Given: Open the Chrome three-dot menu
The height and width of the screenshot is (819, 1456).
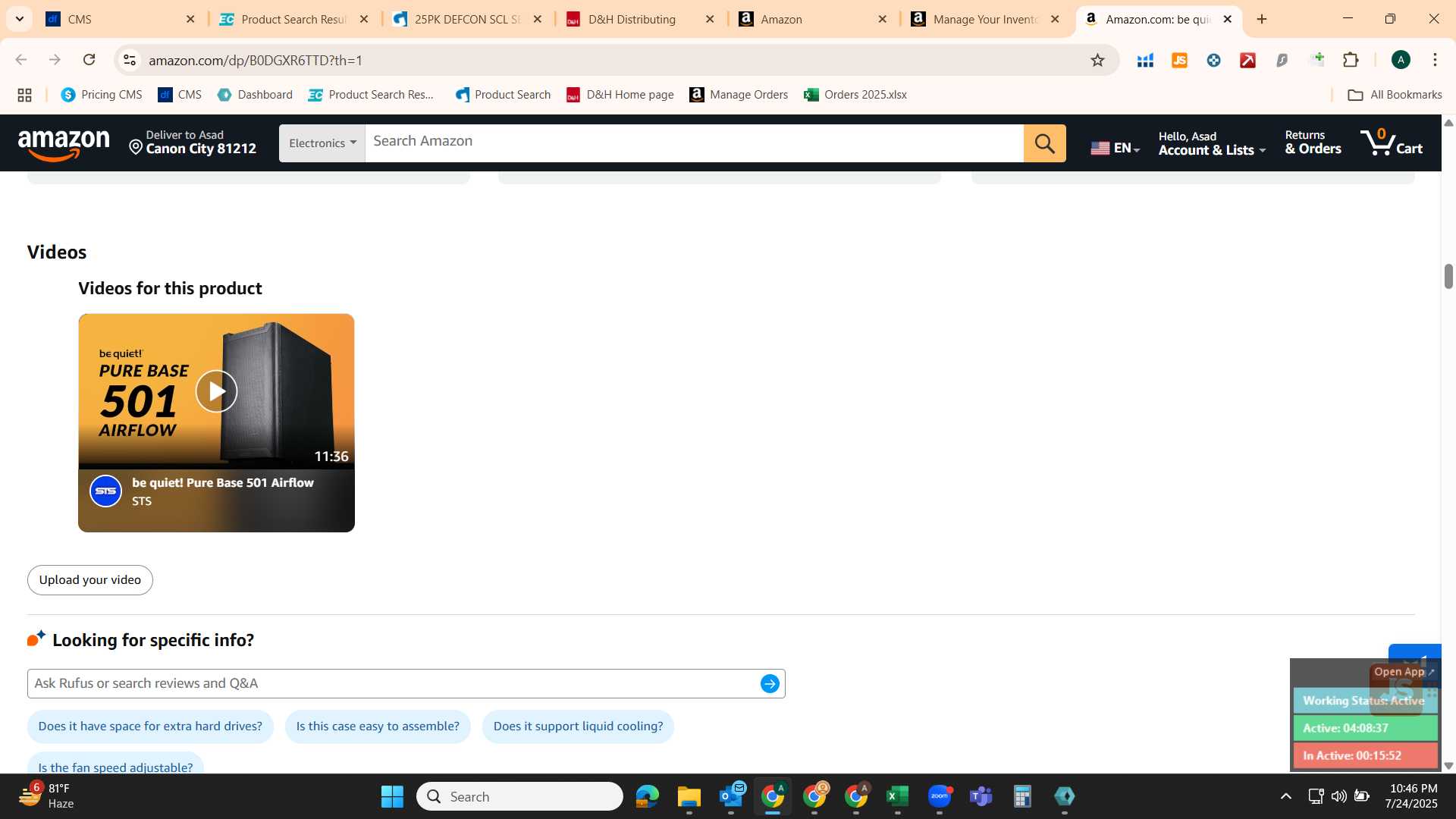Looking at the screenshot, I should [1435, 60].
